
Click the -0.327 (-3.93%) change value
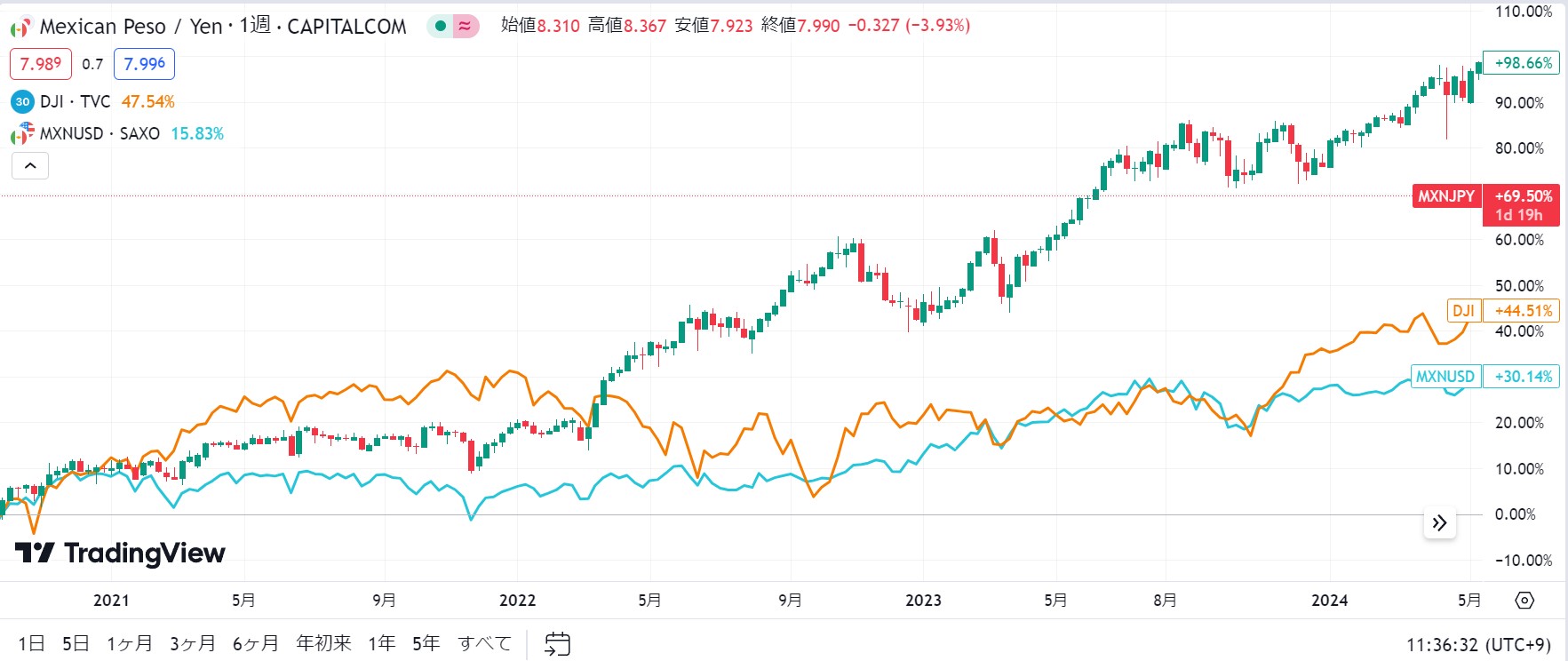[909, 26]
